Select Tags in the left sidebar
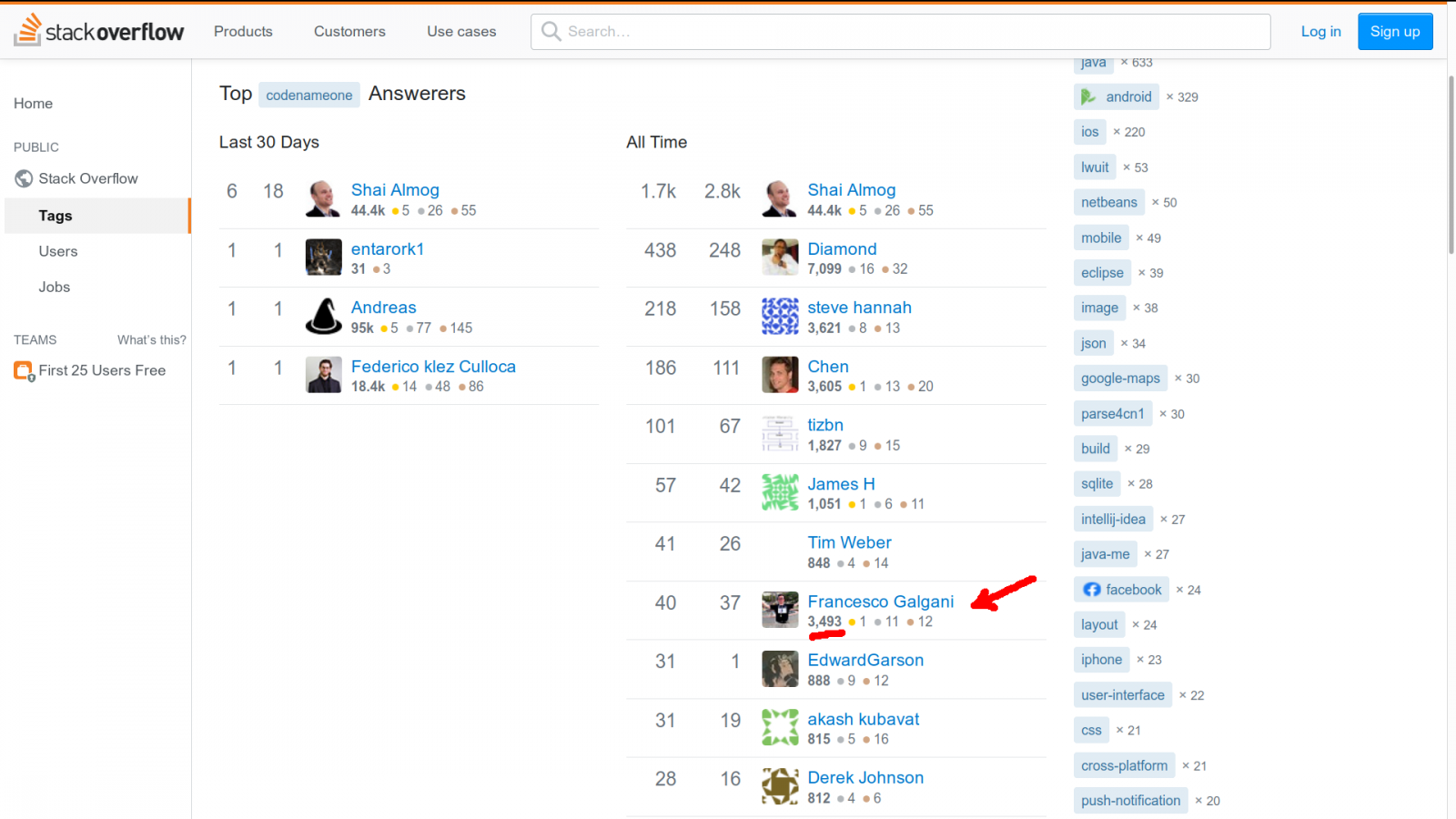This screenshot has height=819, width=1456. point(56,216)
